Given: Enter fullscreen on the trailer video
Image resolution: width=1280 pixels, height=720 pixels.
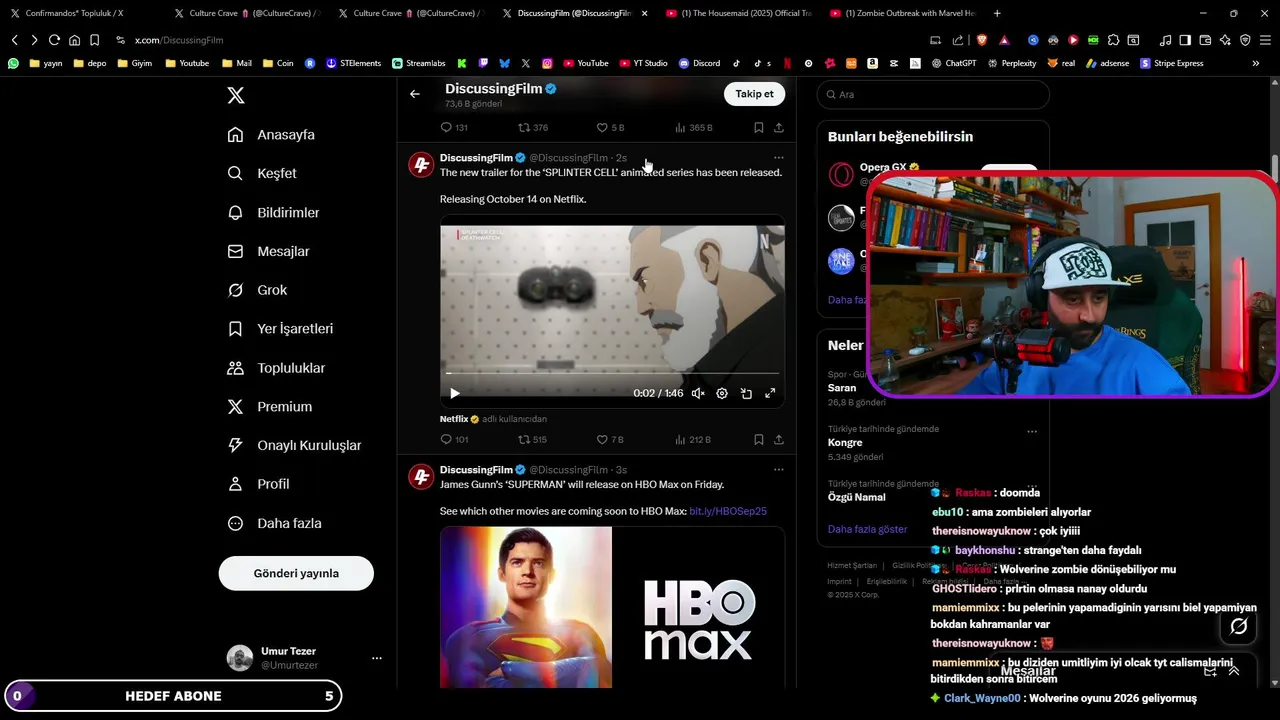Looking at the screenshot, I should (x=770, y=394).
